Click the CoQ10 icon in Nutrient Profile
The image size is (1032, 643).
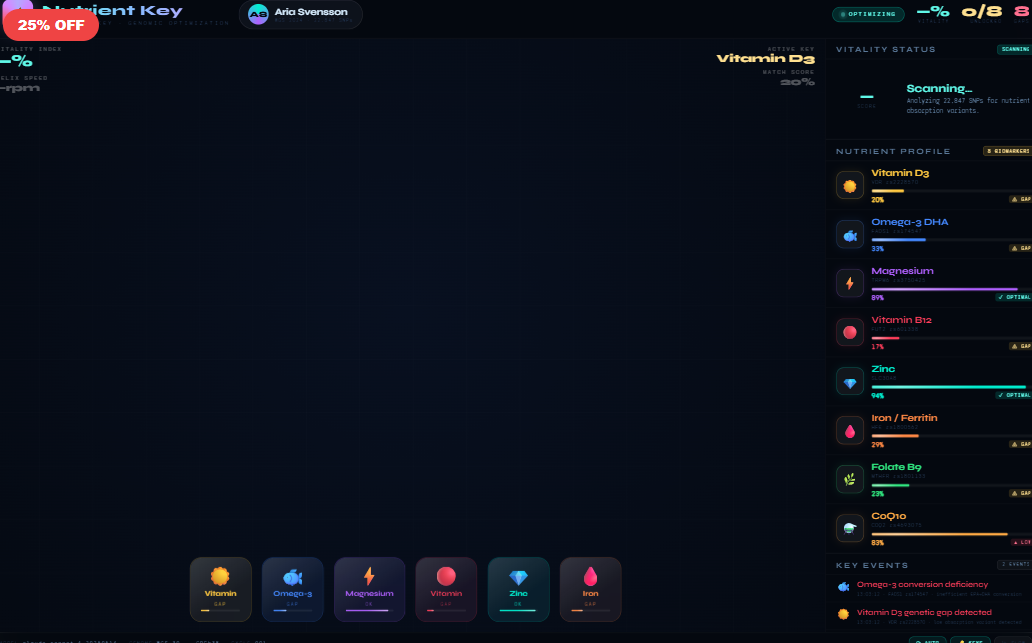(x=850, y=528)
